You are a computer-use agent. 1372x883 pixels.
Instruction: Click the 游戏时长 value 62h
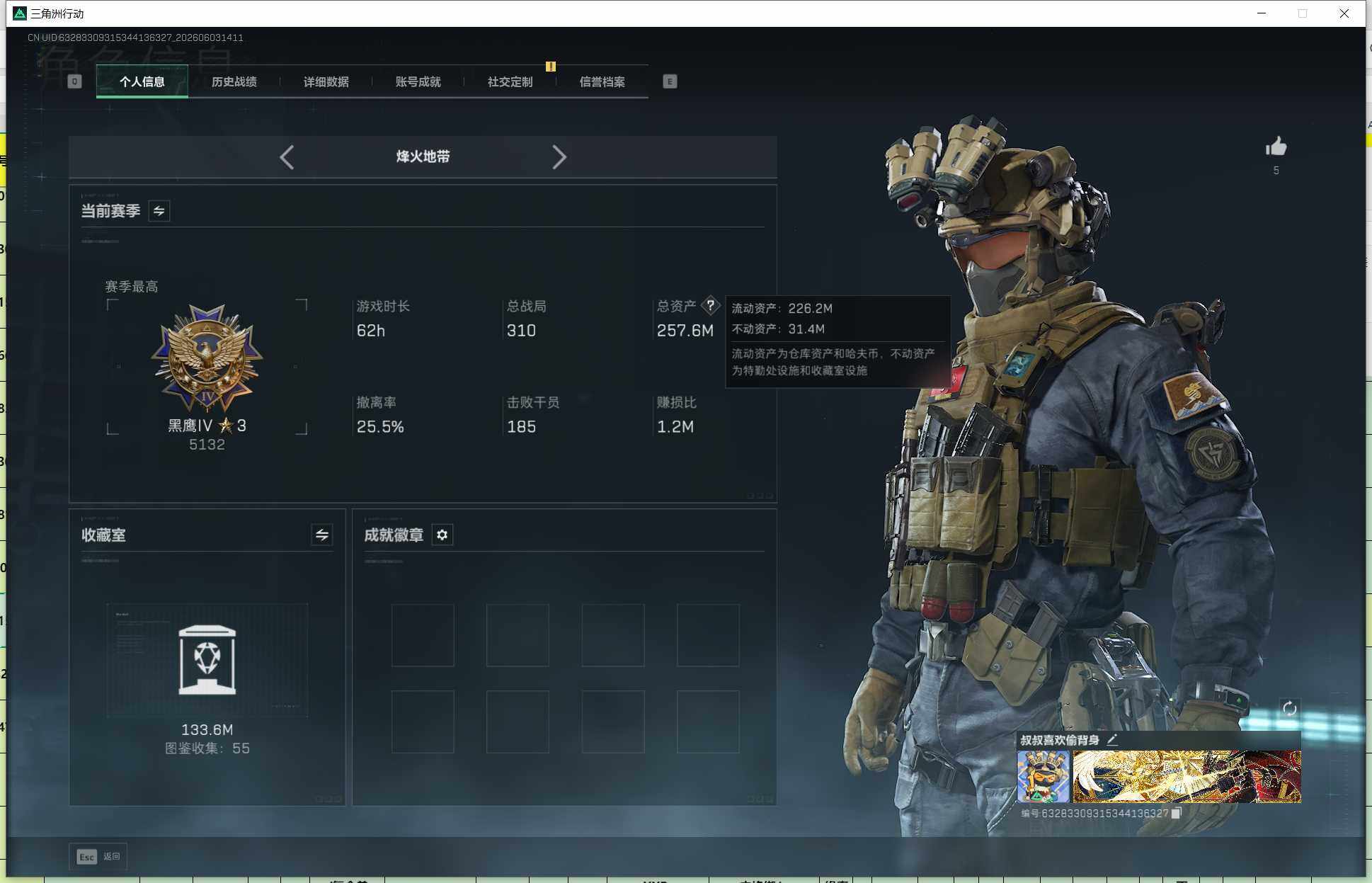point(371,331)
